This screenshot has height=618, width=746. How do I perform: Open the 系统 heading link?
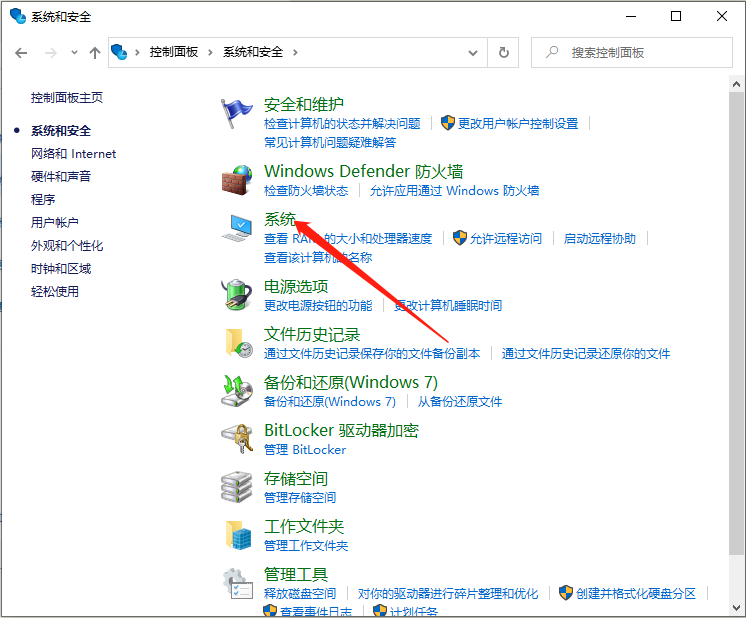click(280, 219)
